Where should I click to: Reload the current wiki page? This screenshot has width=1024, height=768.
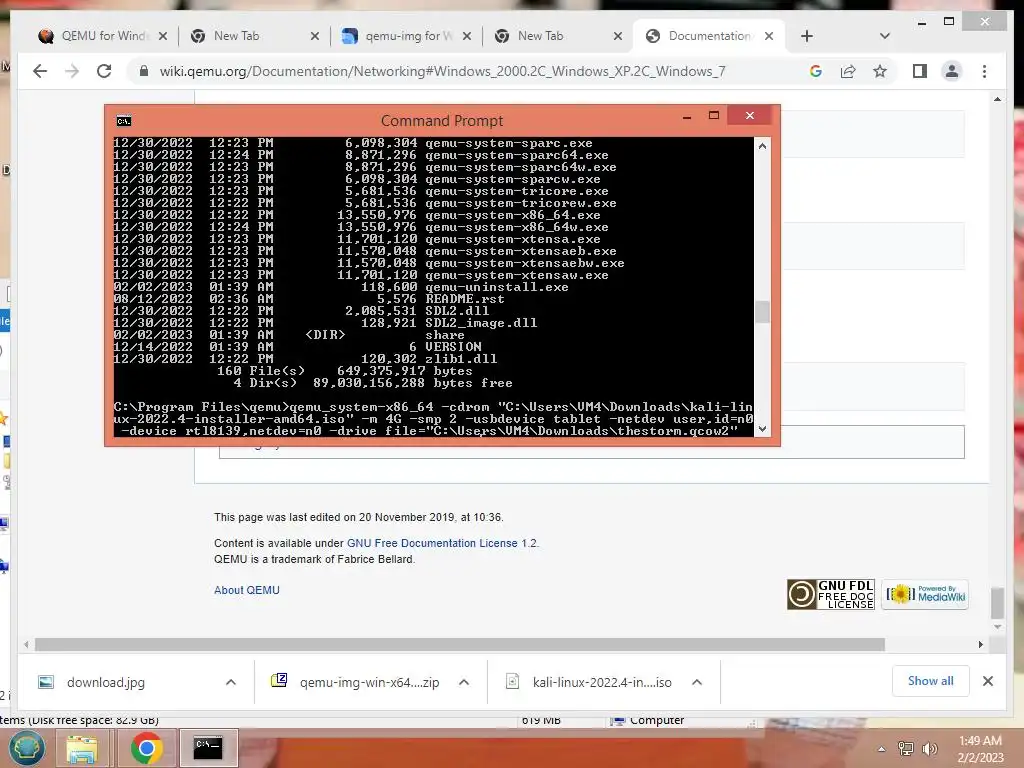pyautogui.click(x=104, y=71)
